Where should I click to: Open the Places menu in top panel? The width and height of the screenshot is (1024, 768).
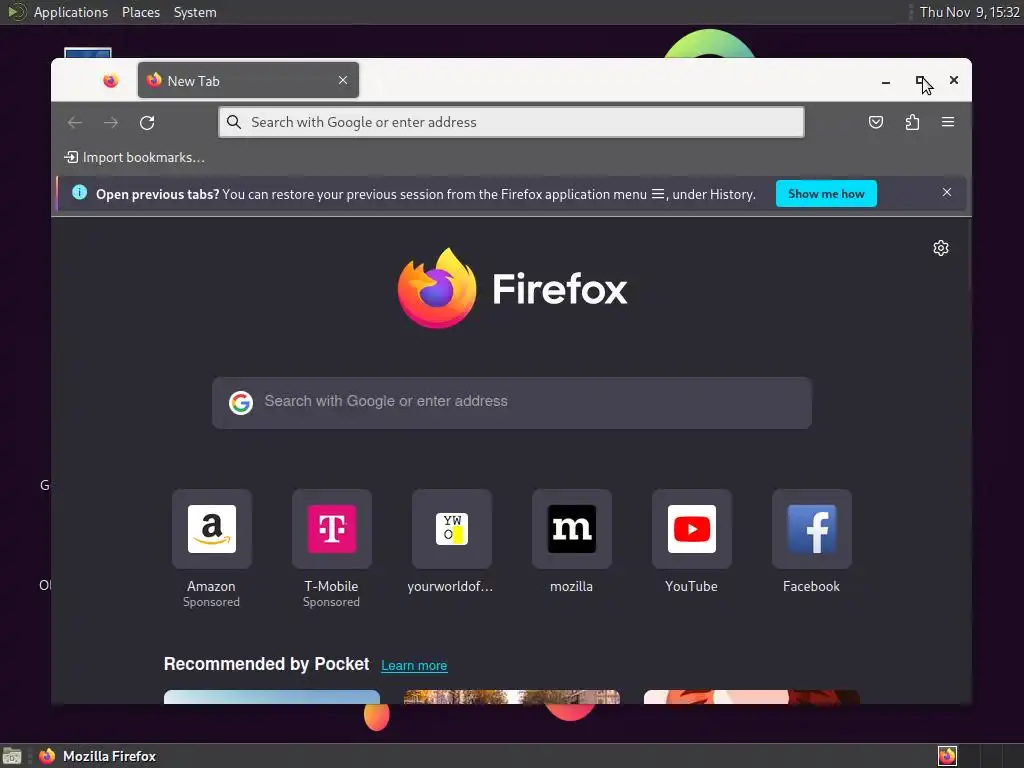(x=140, y=12)
